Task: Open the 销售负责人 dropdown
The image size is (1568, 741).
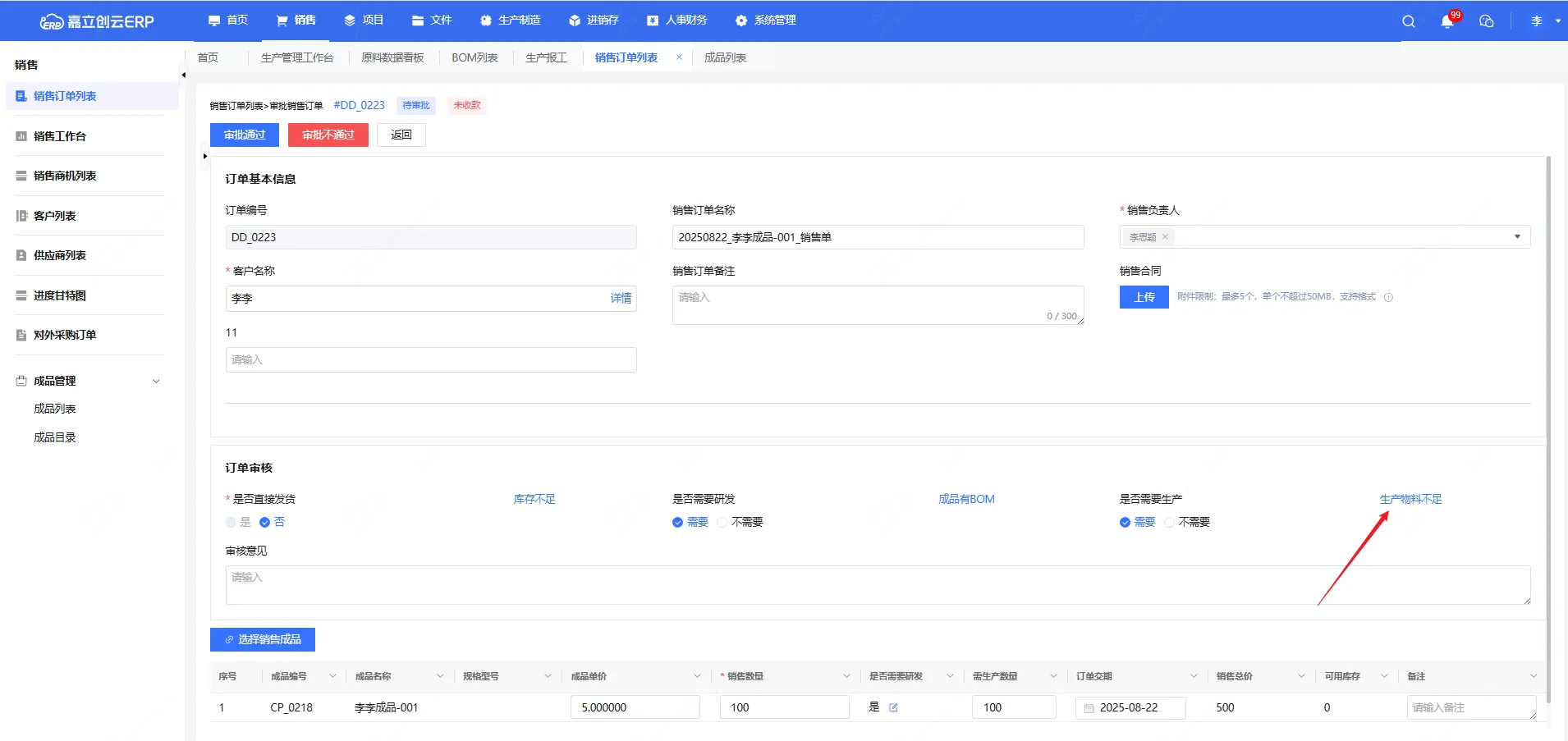Action: pos(1516,237)
